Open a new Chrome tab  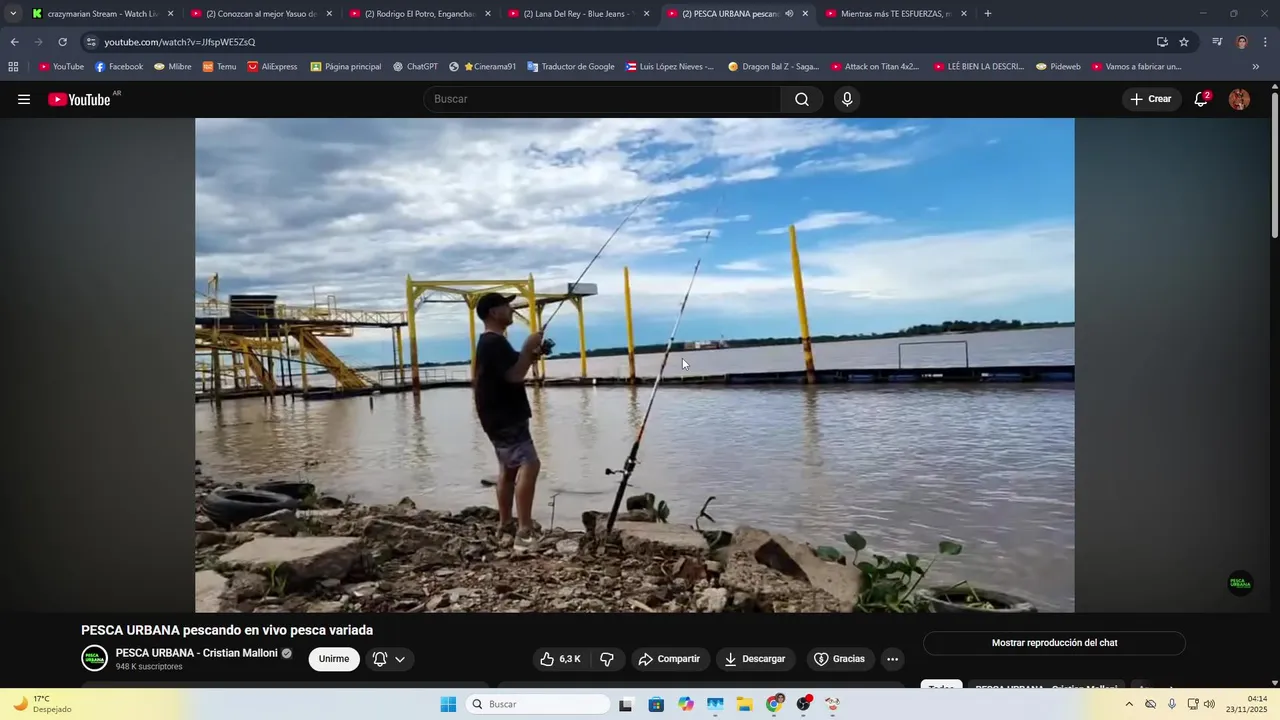tap(988, 14)
